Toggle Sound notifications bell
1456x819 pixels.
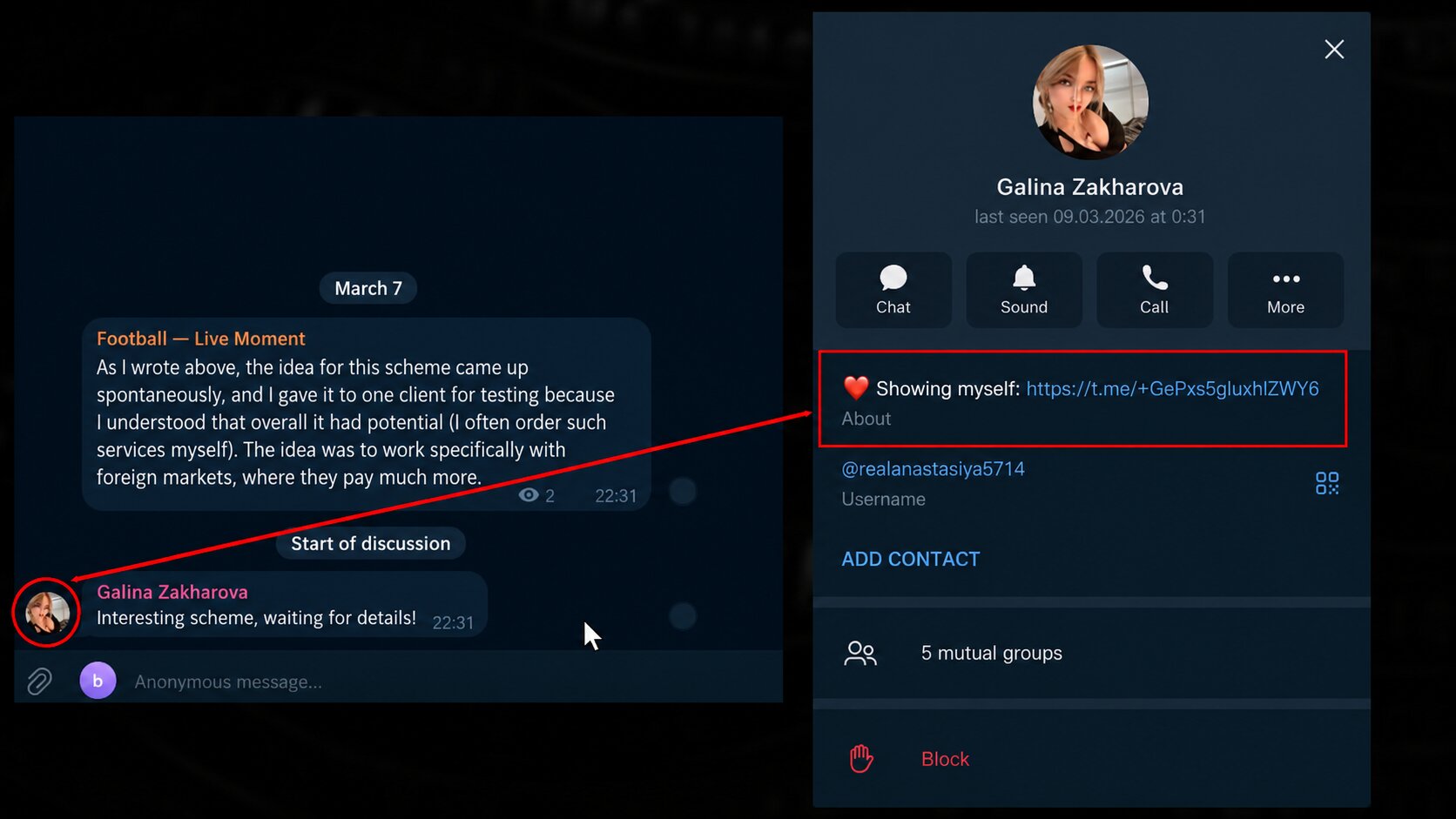click(x=1024, y=290)
